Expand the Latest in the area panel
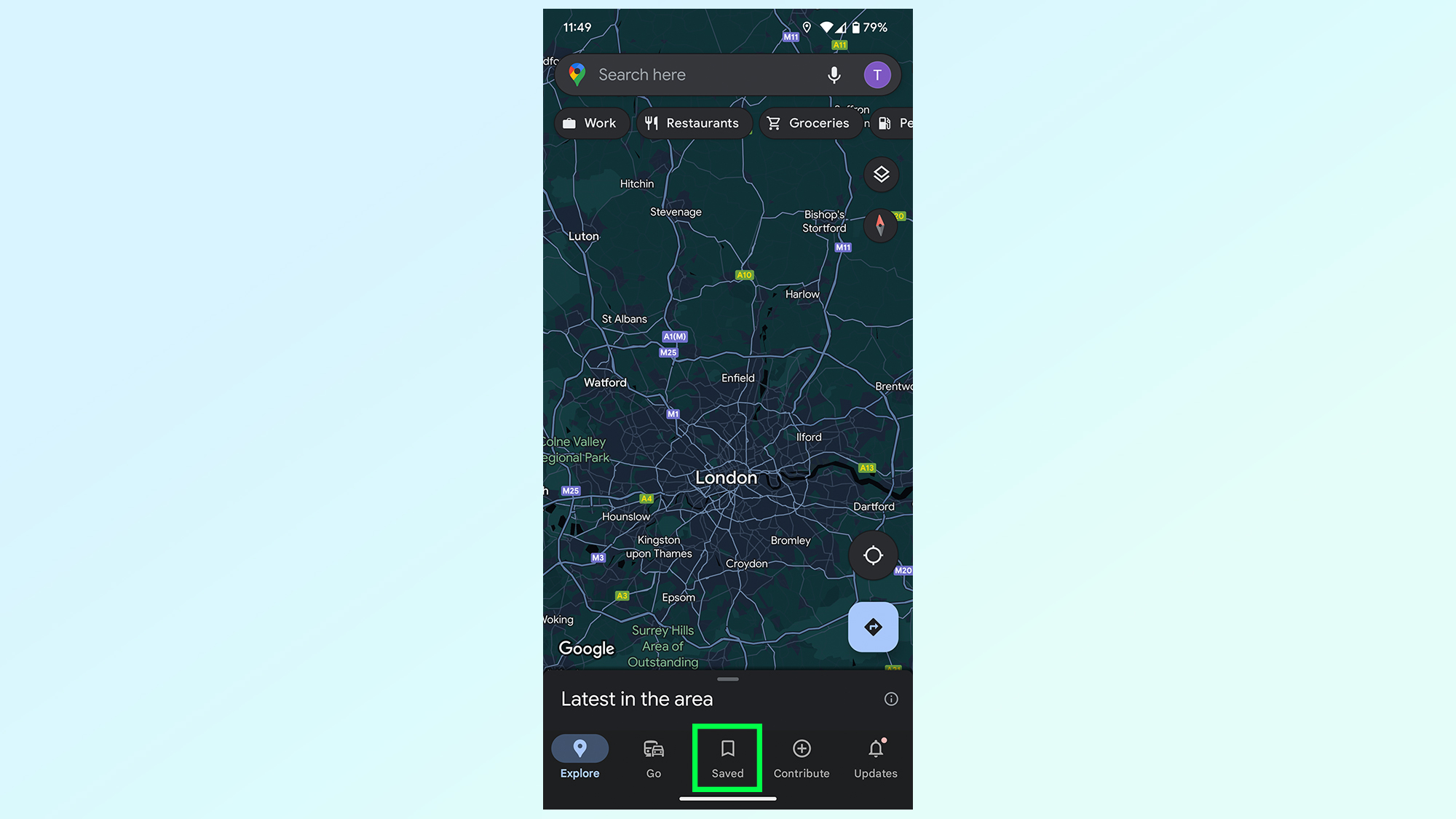 [728, 678]
